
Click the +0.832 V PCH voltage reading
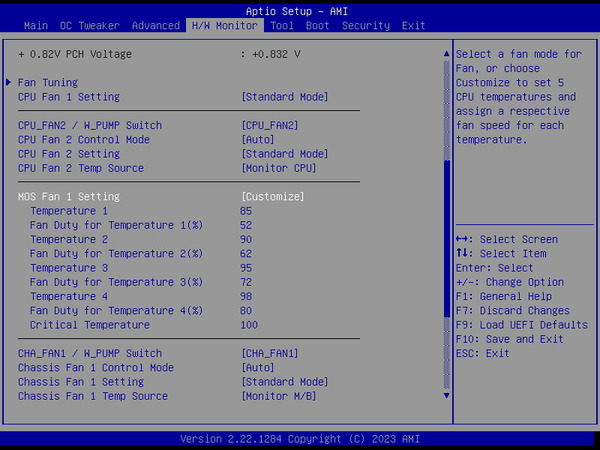click(276, 54)
